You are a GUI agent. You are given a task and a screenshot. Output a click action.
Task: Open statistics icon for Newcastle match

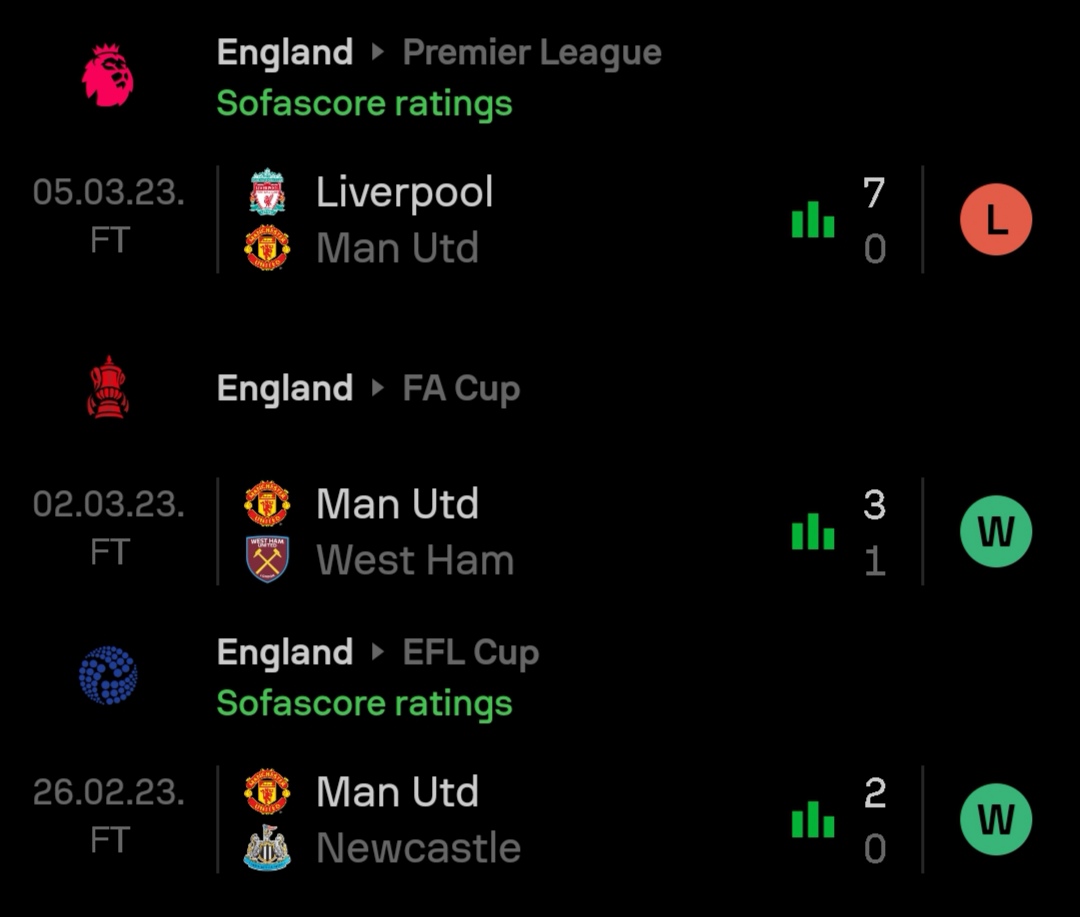point(813,820)
